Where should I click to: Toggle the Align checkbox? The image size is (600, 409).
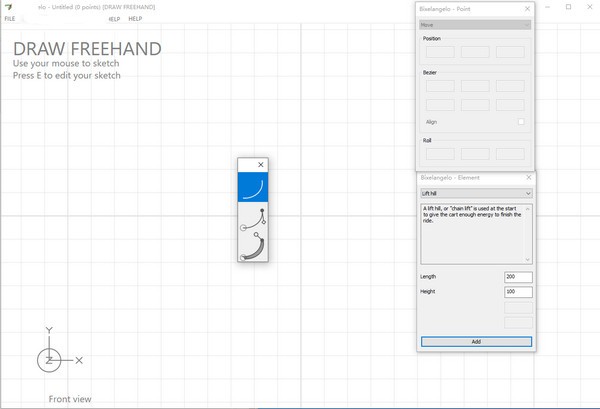(521, 122)
